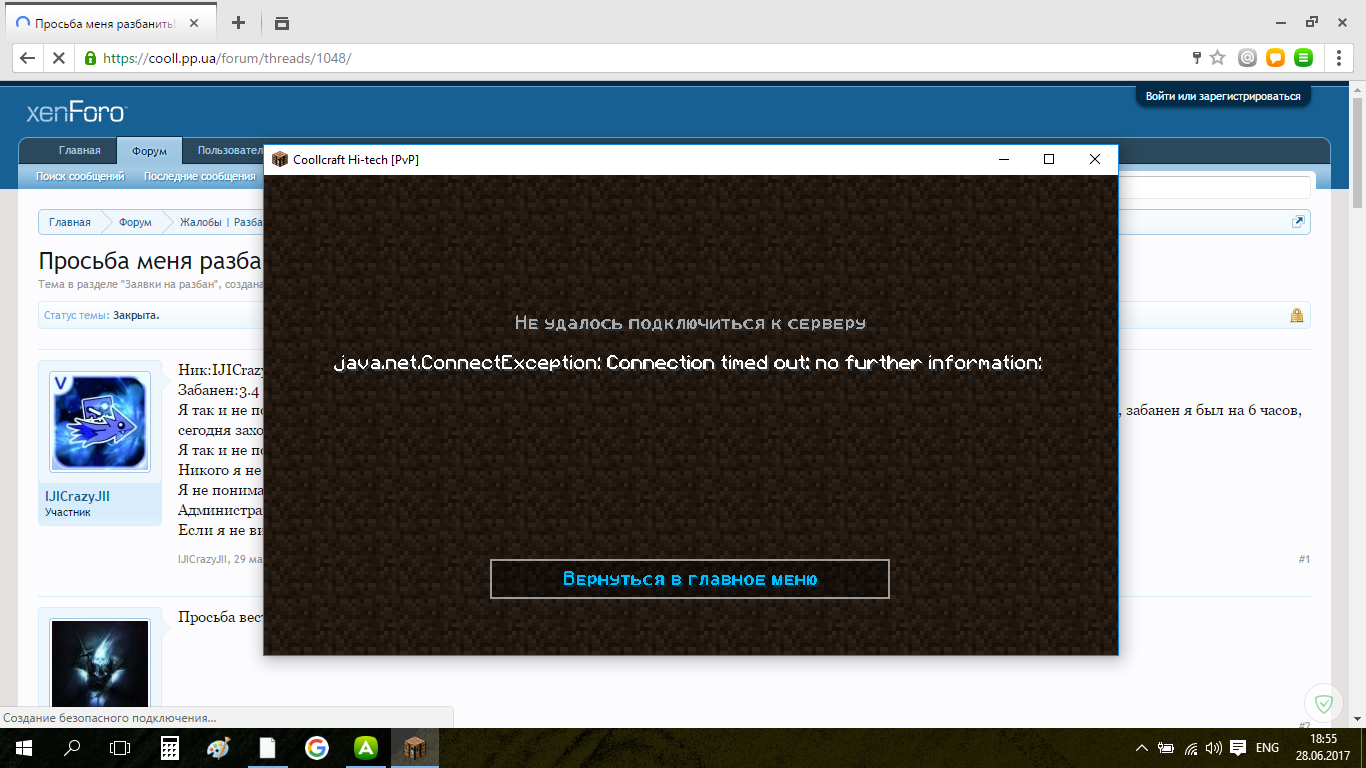Image resolution: width=1366 pixels, height=768 pixels.
Task: Click Войти или зарегистрироваться link
Action: [1223, 96]
